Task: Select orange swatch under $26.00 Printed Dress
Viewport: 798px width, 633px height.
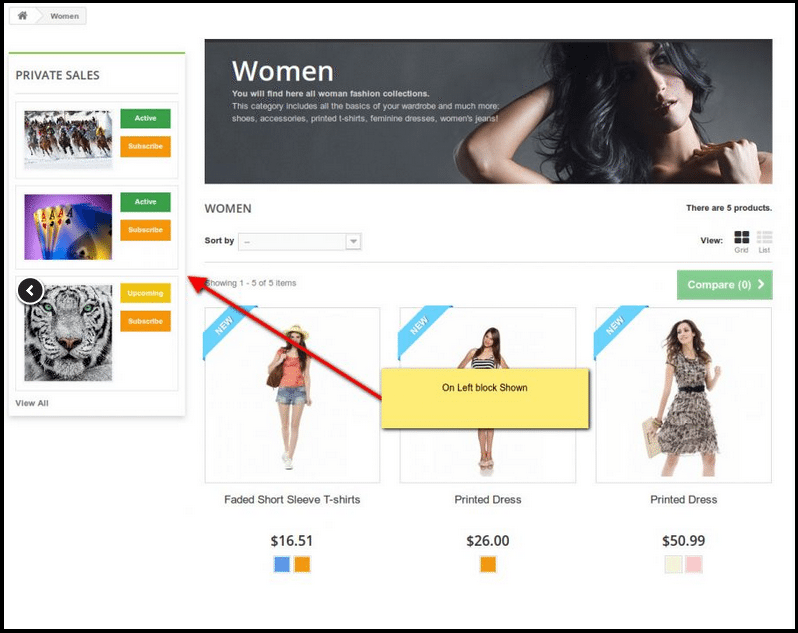Action: [x=488, y=564]
